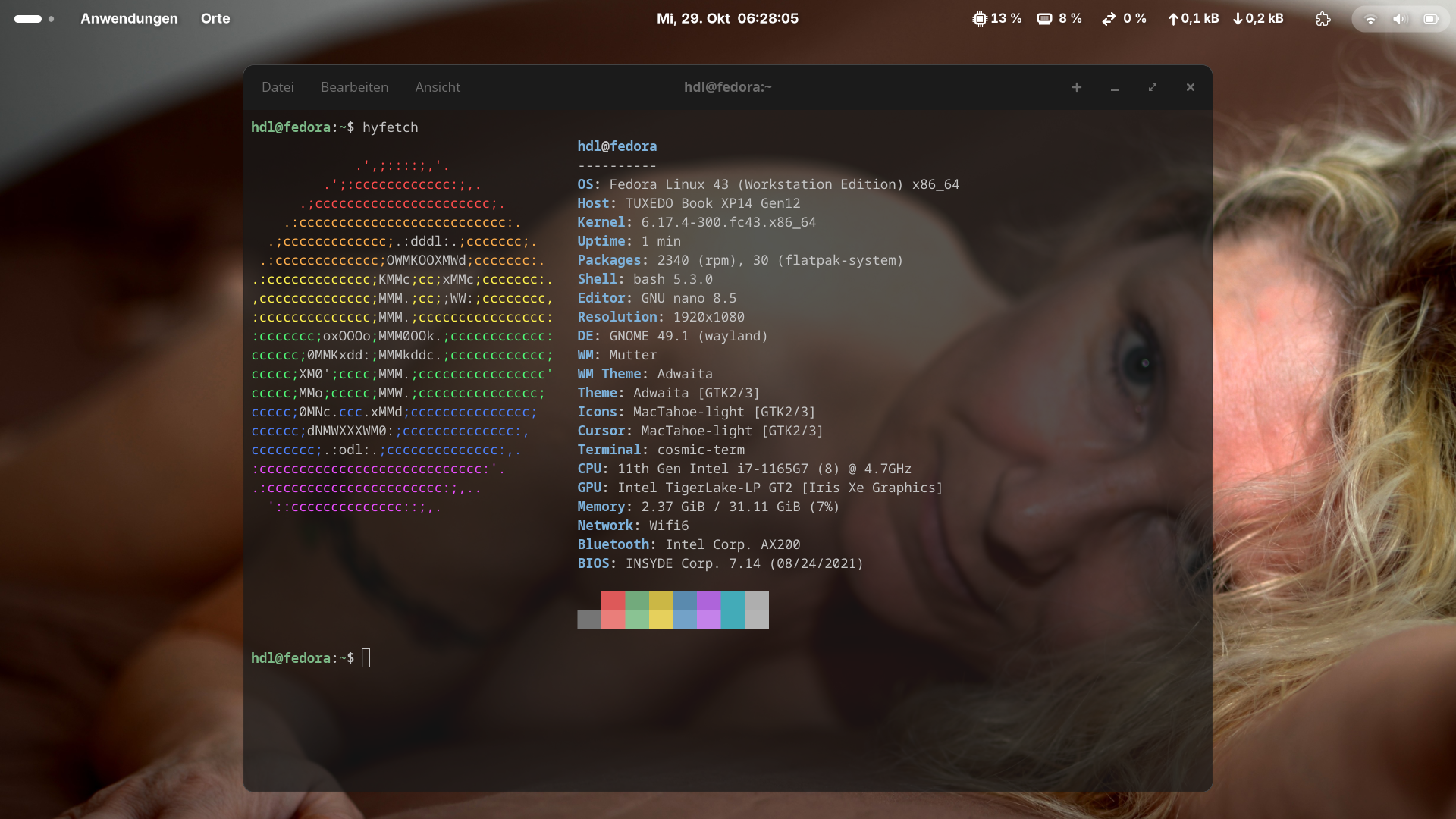Screen dimensions: 1456x819
Task: Expand the Orte places menu
Action: click(215, 18)
